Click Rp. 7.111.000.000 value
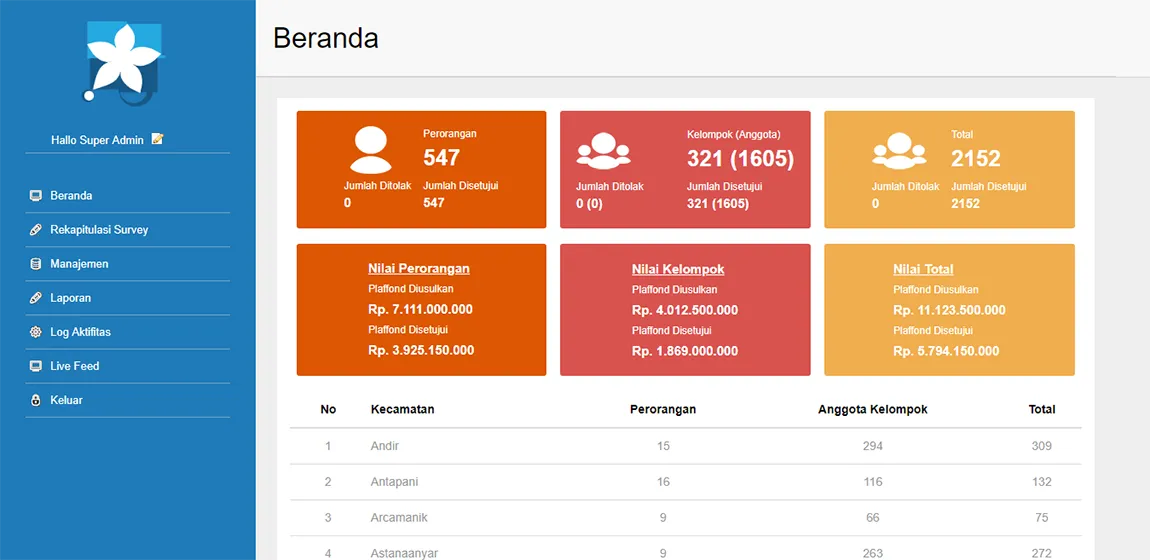 [420, 309]
